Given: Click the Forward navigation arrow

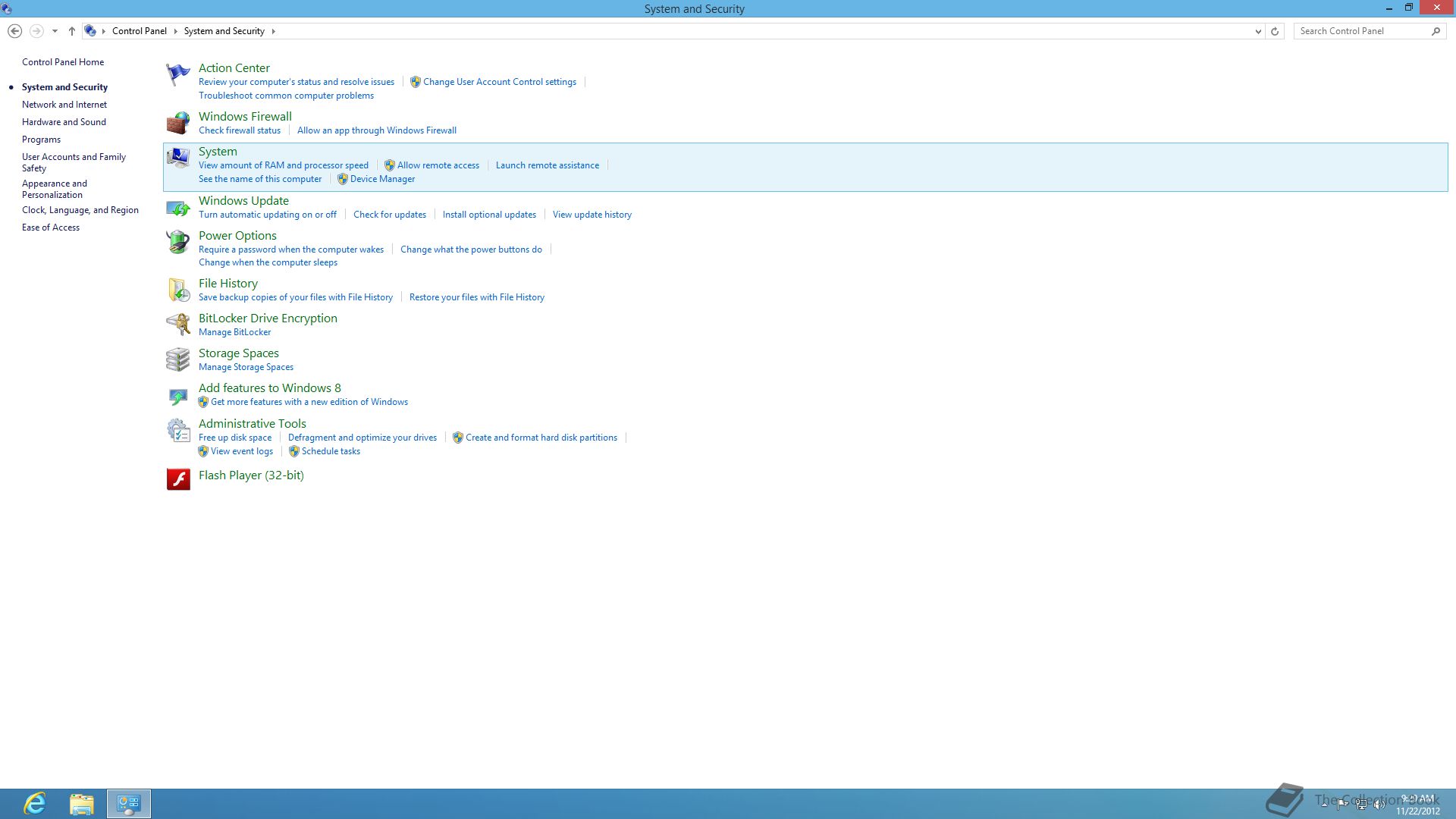Looking at the screenshot, I should 36,31.
